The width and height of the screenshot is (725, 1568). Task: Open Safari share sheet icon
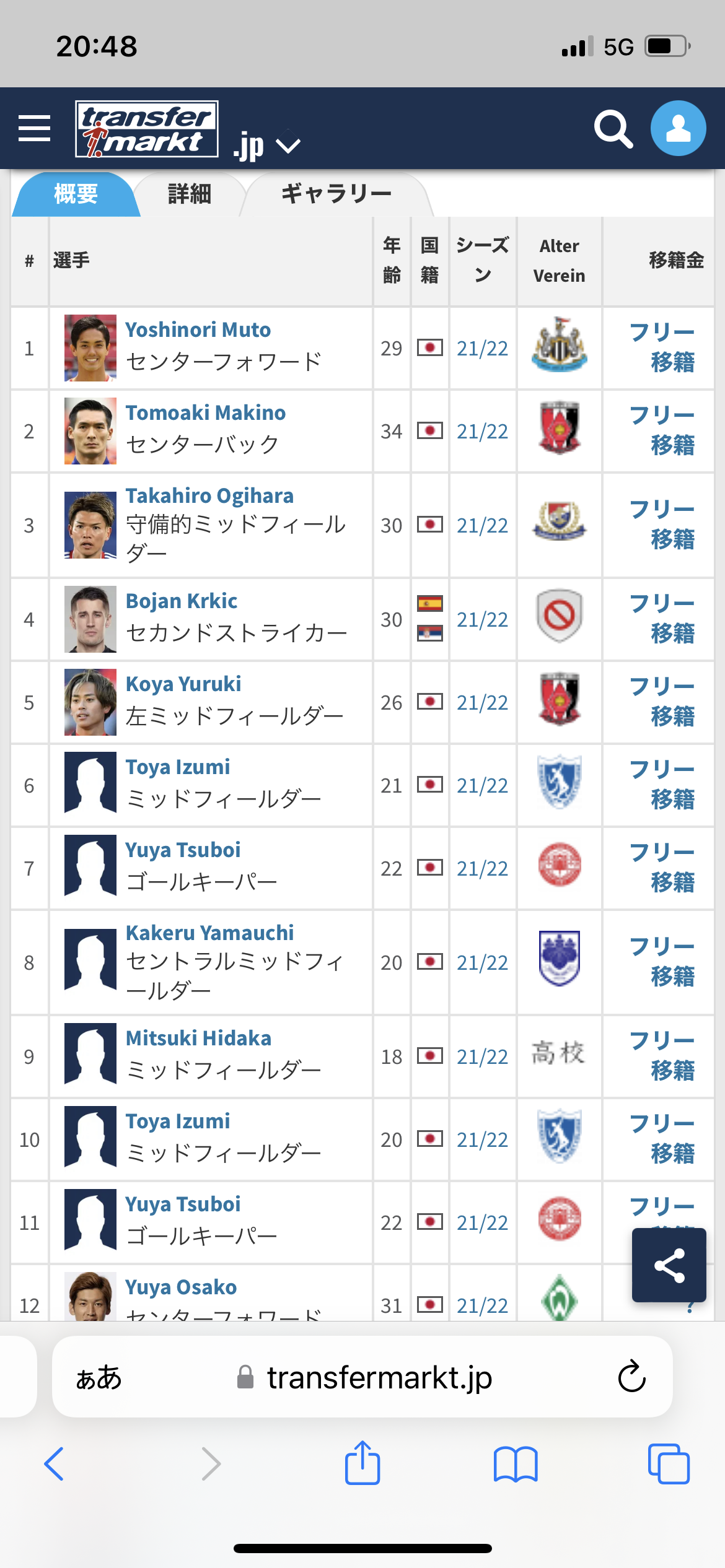point(362,1463)
